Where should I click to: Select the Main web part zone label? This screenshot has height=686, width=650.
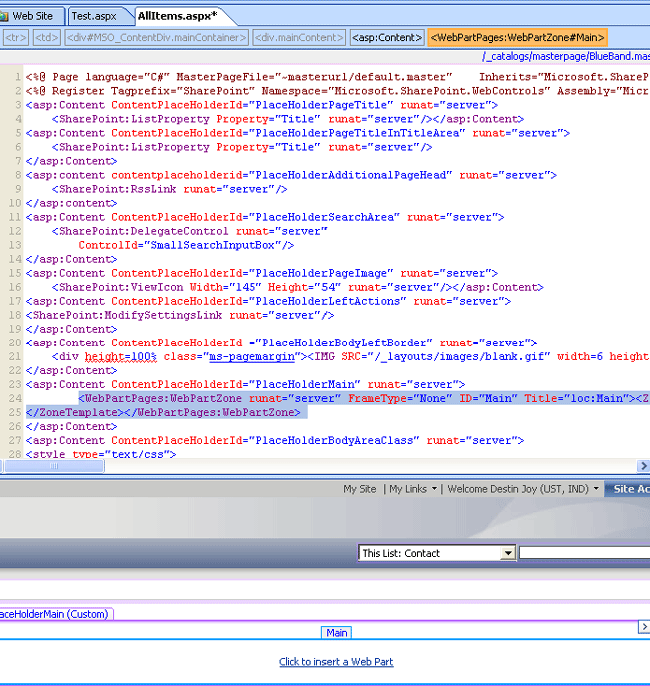coord(337,633)
